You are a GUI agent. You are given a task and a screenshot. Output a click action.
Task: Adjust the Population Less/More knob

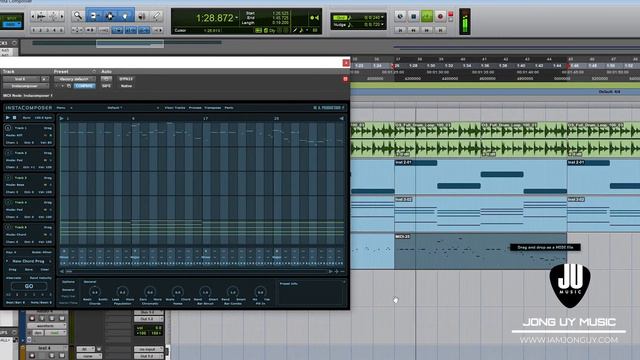pyautogui.click(x=122, y=292)
